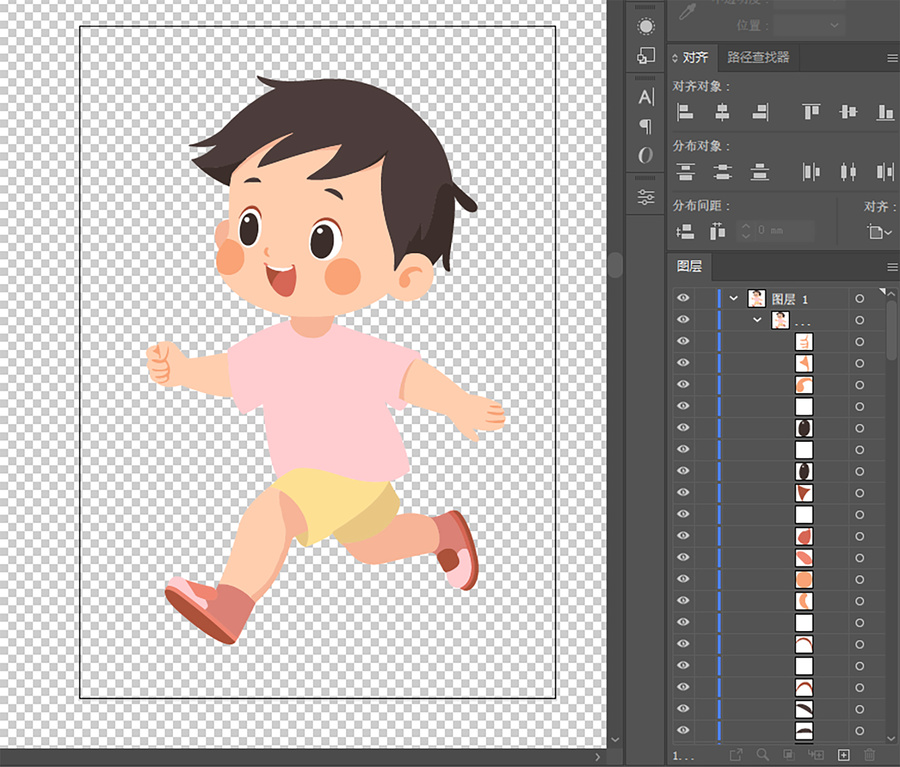This screenshot has width=900, height=767.
Task: Hide the group sublayer named "..."
Action: tap(683, 320)
